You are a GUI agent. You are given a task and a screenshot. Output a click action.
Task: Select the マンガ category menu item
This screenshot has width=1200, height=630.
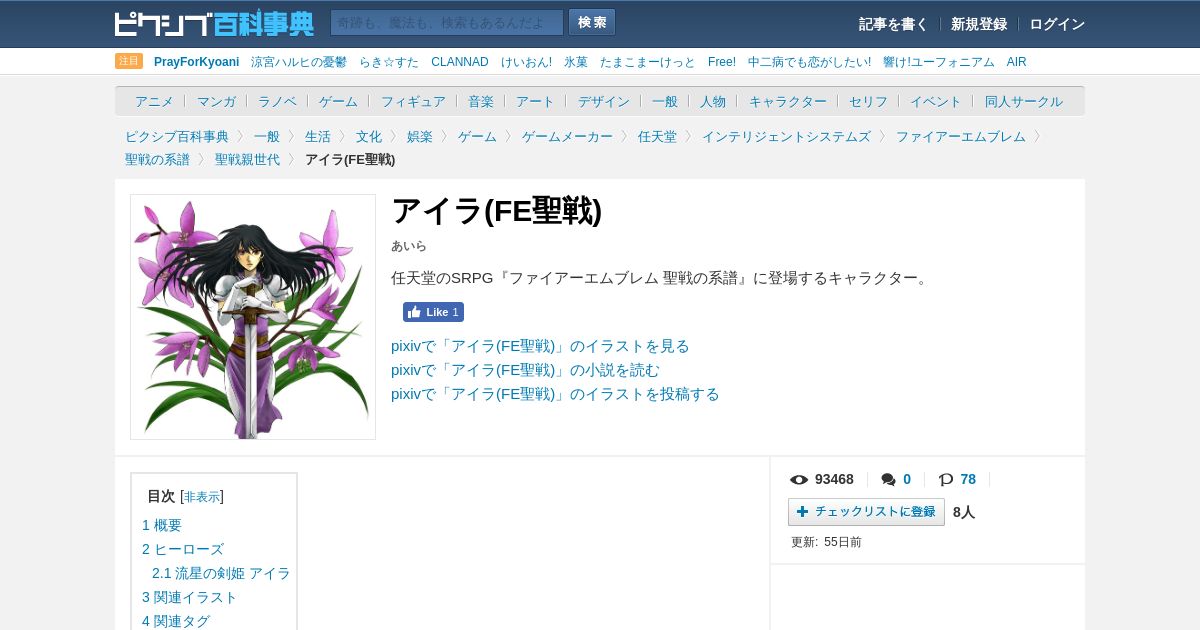(216, 101)
